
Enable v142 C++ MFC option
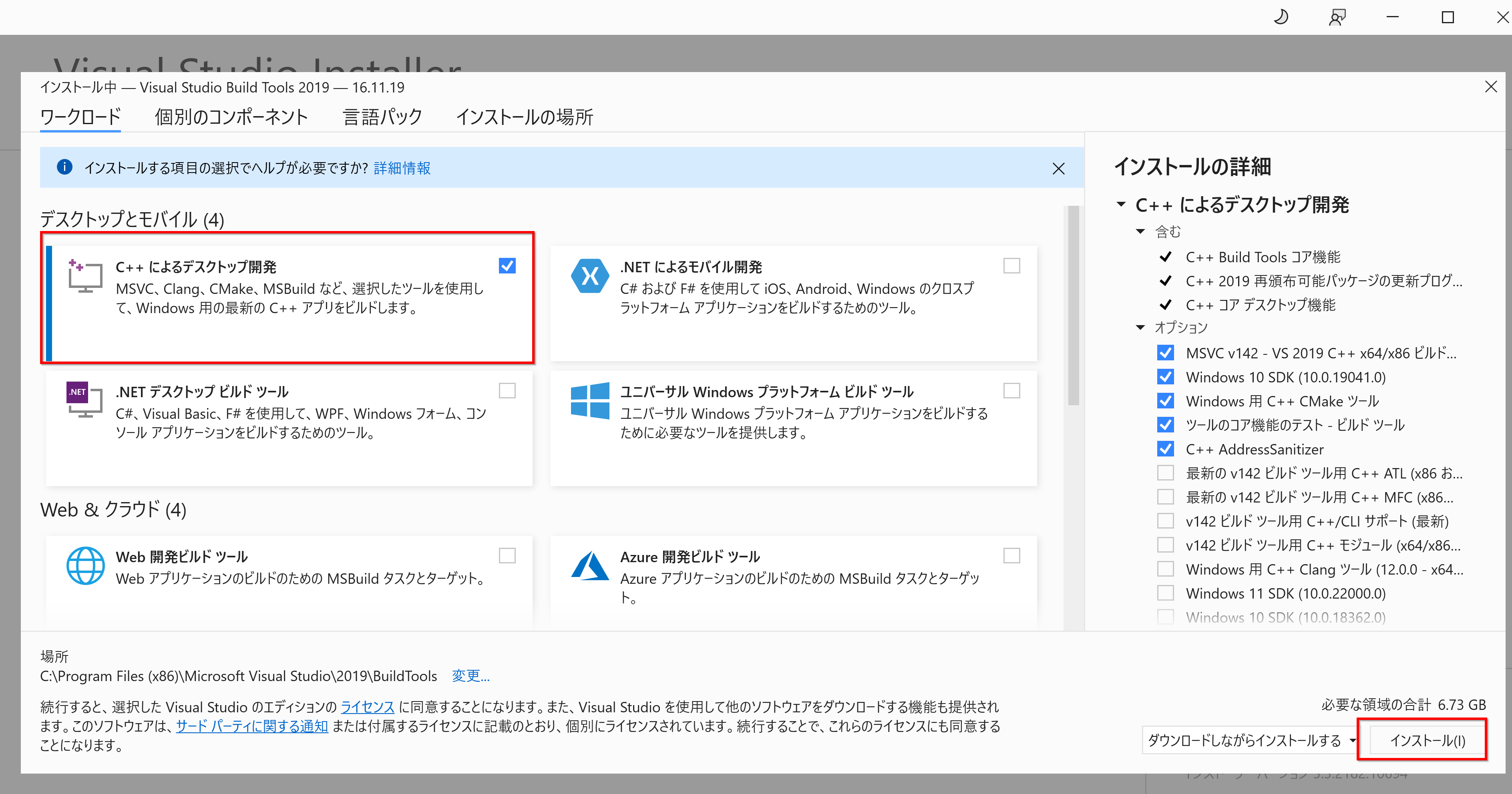(x=1165, y=497)
